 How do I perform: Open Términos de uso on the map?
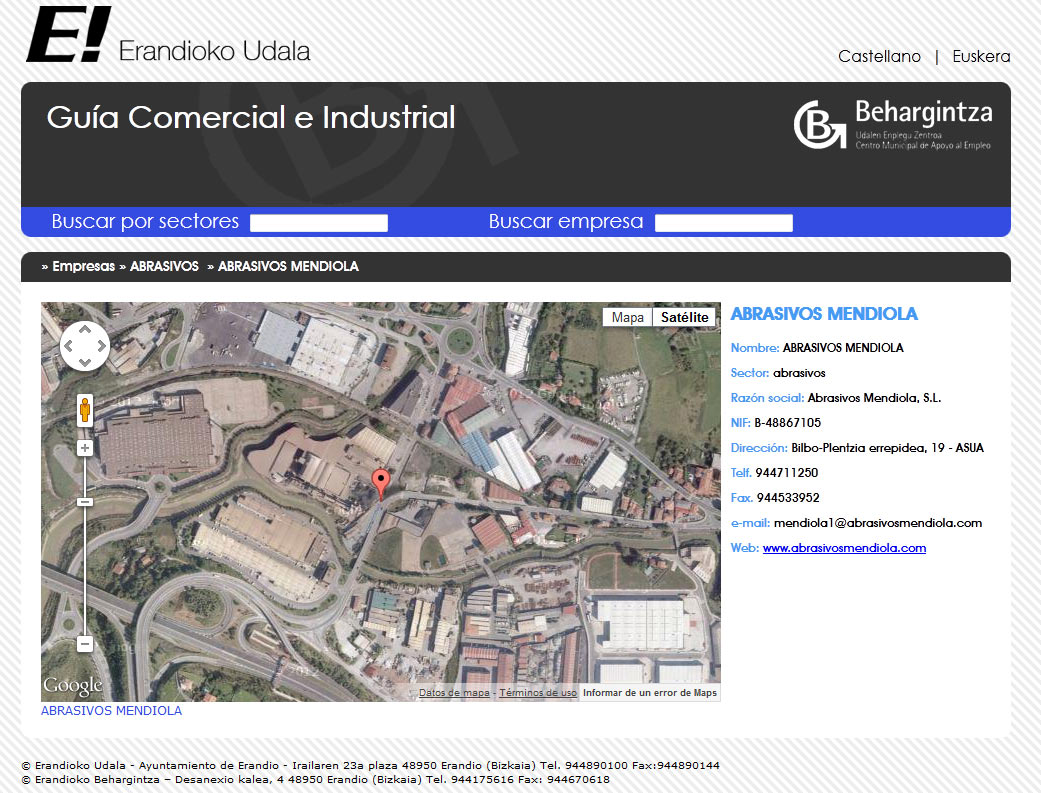(538, 693)
